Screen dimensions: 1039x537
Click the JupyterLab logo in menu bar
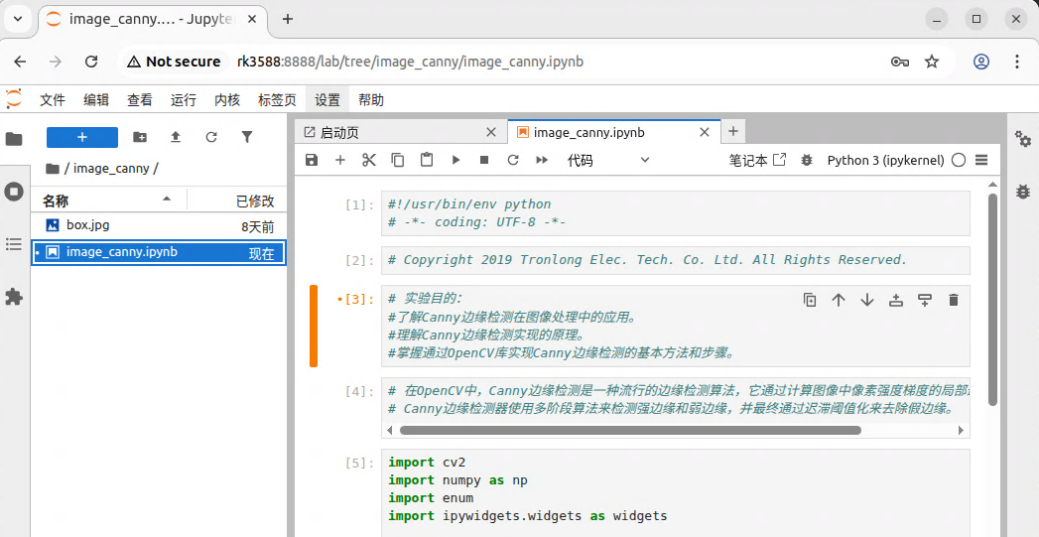click(13, 99)
